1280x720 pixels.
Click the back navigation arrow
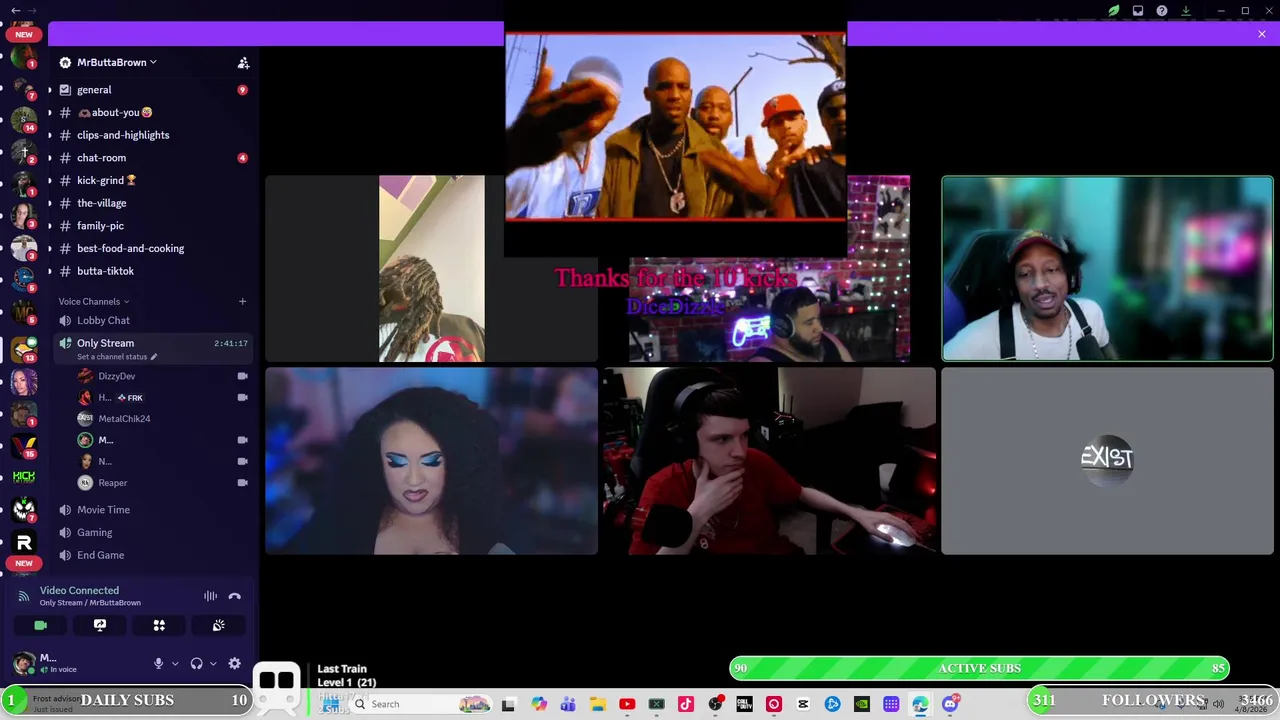pos(15,10)
